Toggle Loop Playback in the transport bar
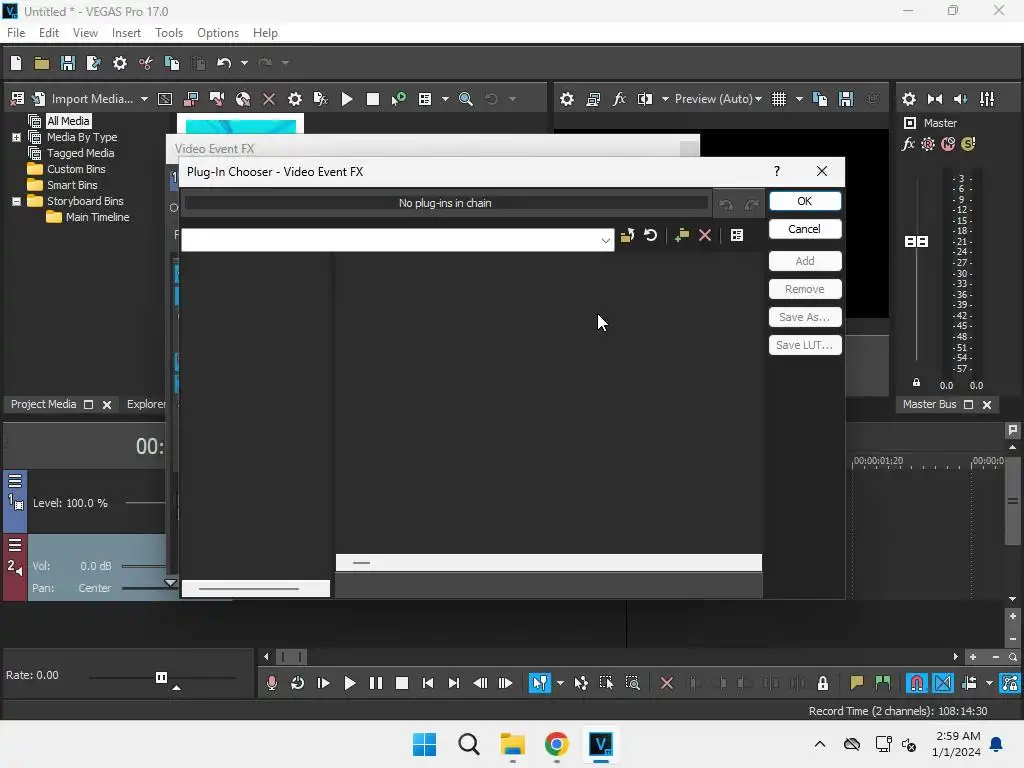Screen dimensions: 1024x768 297,683
